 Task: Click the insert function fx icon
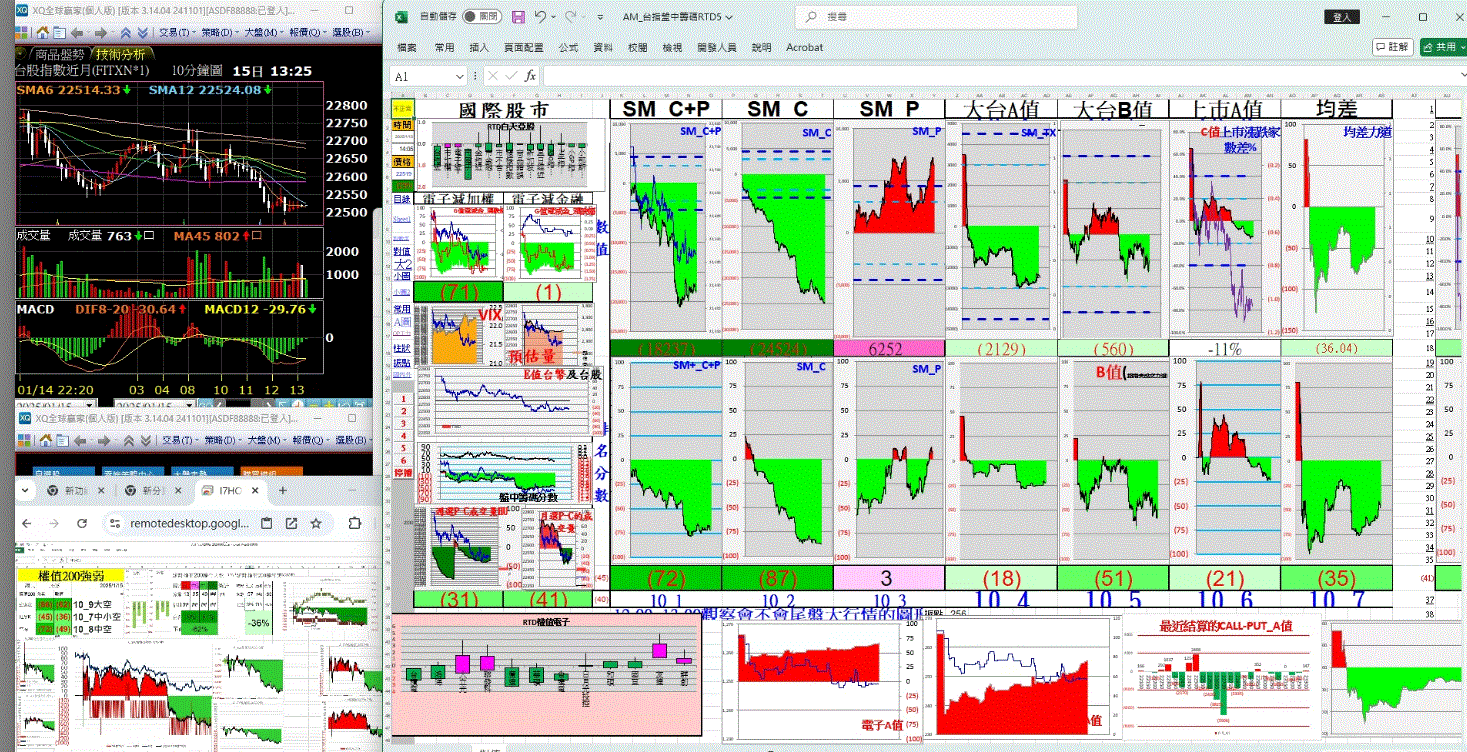click(x=530, y=76)
